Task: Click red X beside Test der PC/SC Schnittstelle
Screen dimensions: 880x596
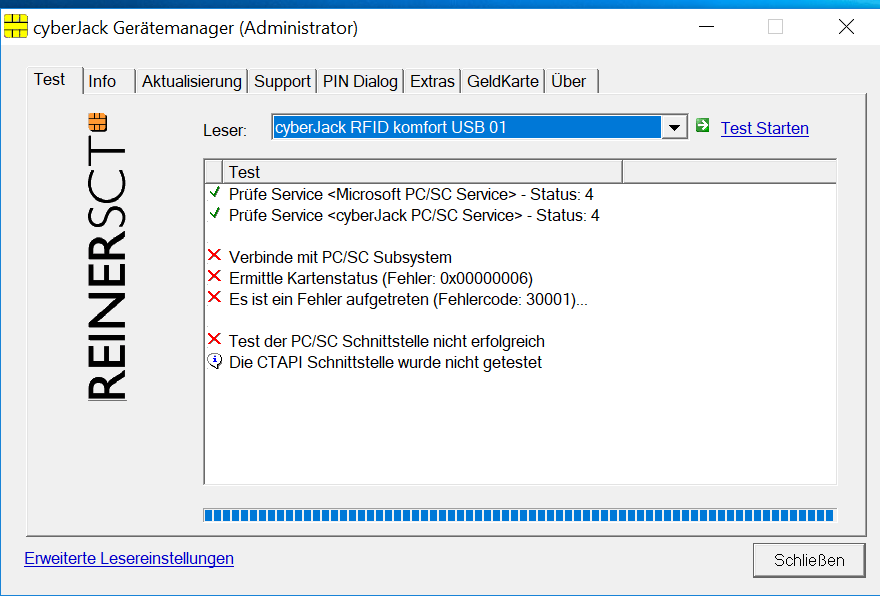Action: [214, 339]
